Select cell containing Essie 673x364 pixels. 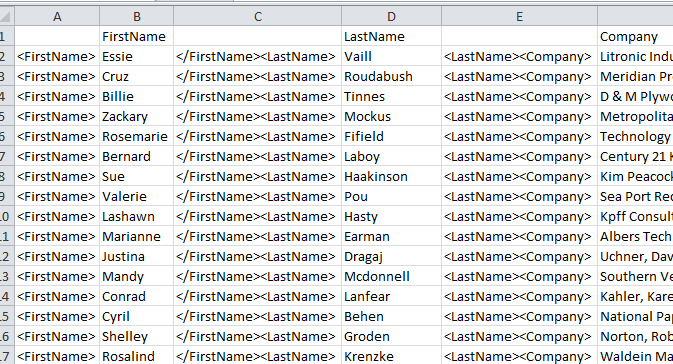136,56
